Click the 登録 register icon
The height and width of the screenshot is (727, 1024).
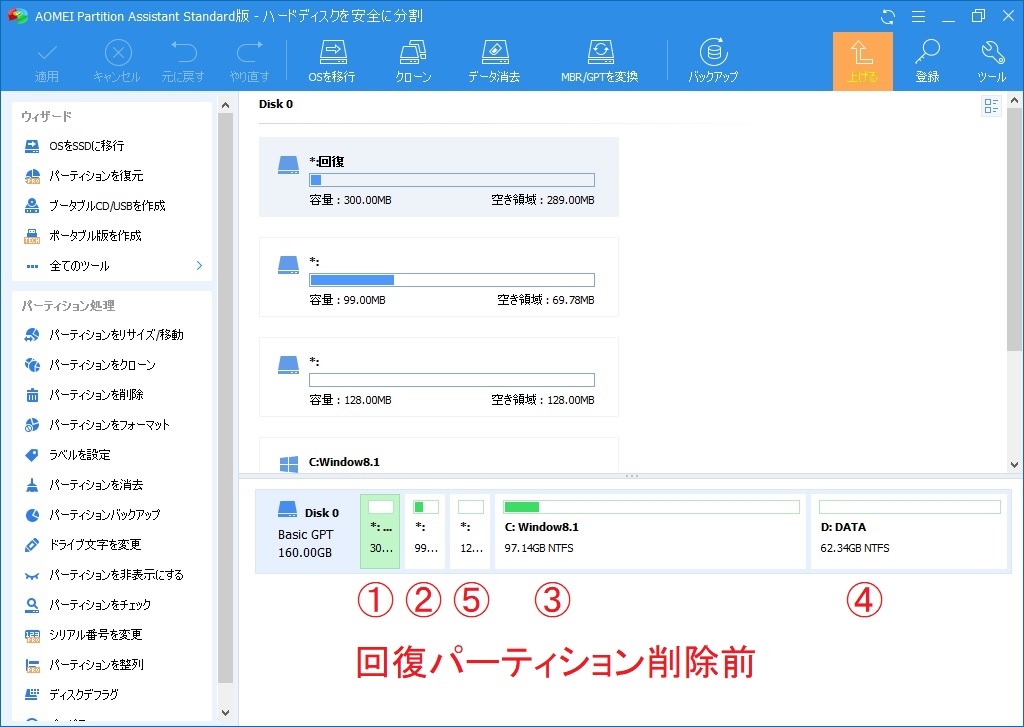pos(927,62)
